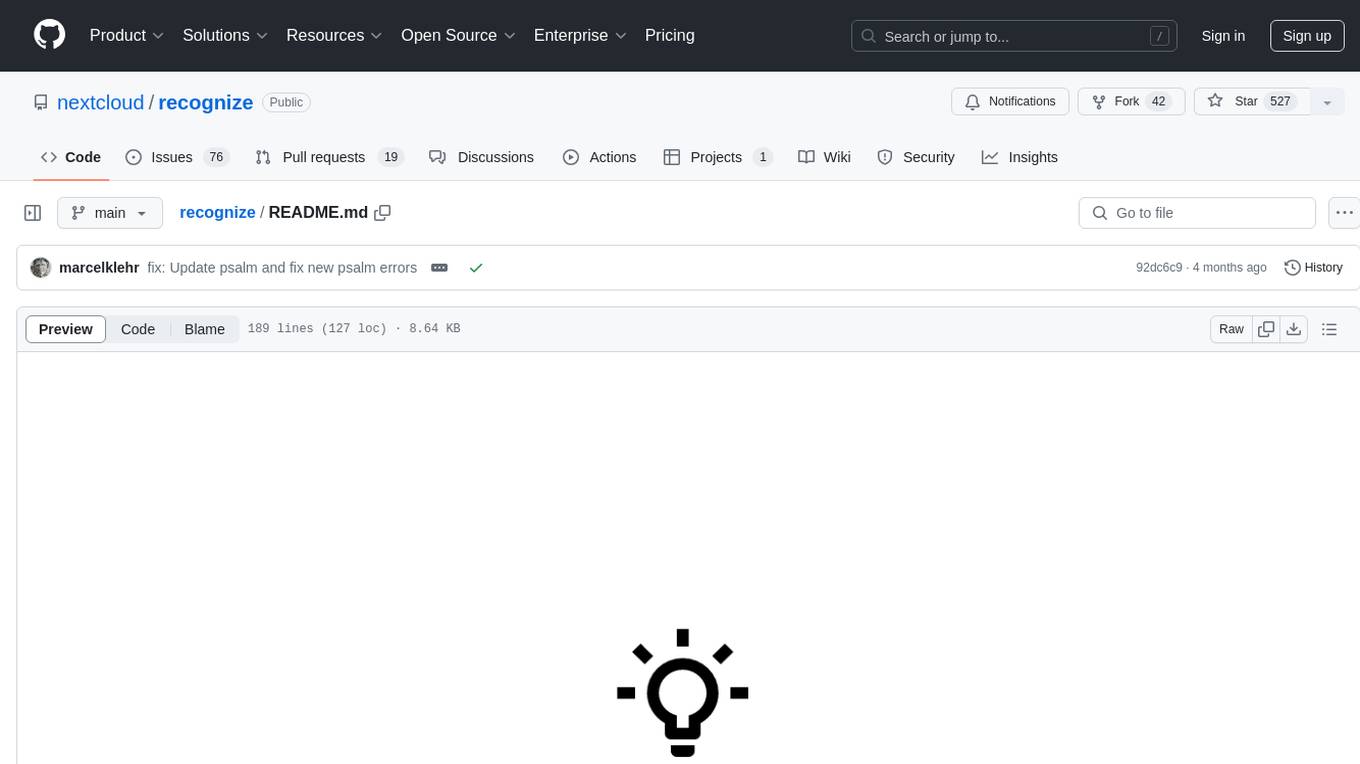Open the Star lists dropdown arrow
The width and height of the screenshot is (1360, 764).
point(1327,102)
